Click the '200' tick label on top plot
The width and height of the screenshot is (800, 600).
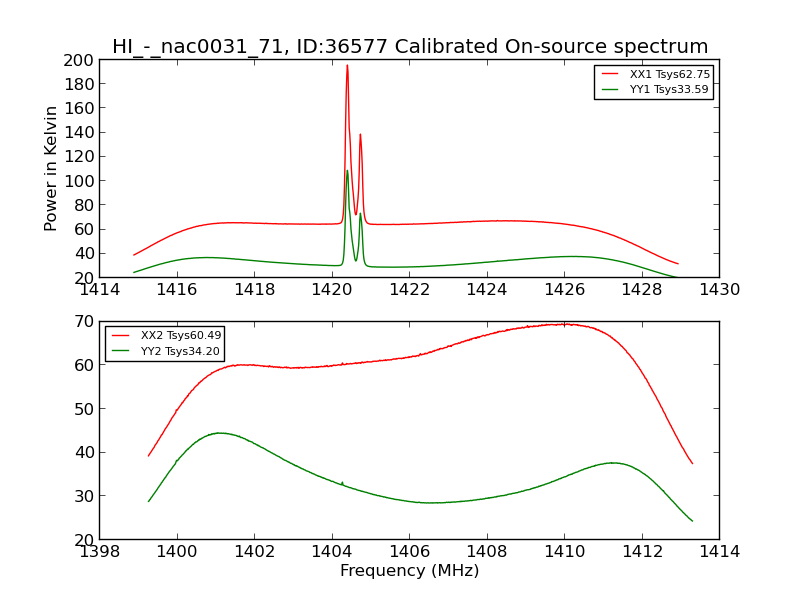click(79, 60)
